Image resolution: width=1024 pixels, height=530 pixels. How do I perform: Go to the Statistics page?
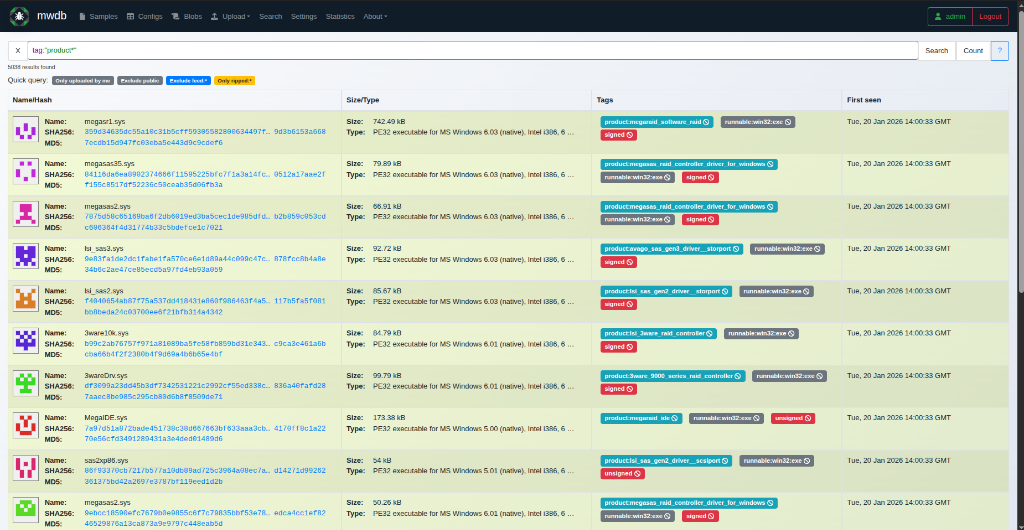(x=340, y=17)
